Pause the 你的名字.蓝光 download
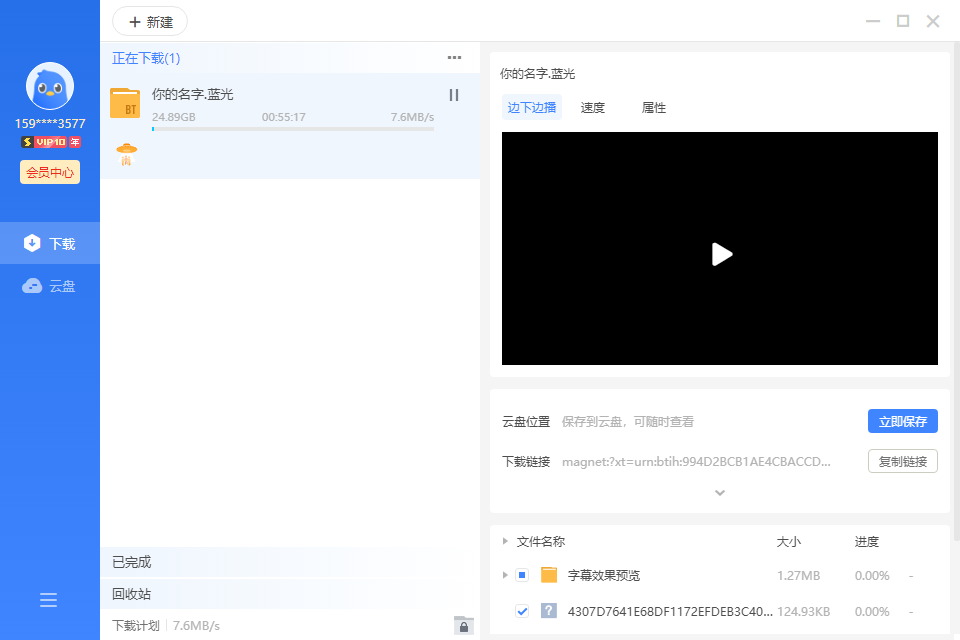This screenshot has width=960, height=640. pyautogui.click(x=454, y=94)
